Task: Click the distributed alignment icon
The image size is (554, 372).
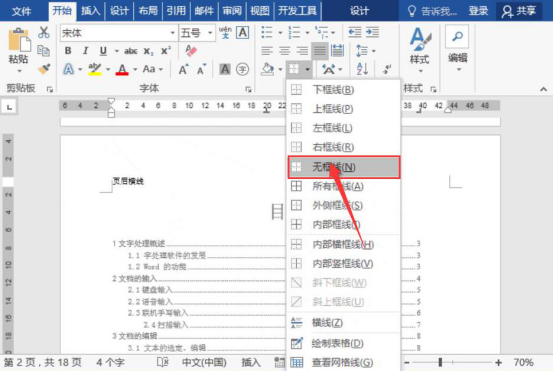Action: pyautogui.click(x=337, y=51)
